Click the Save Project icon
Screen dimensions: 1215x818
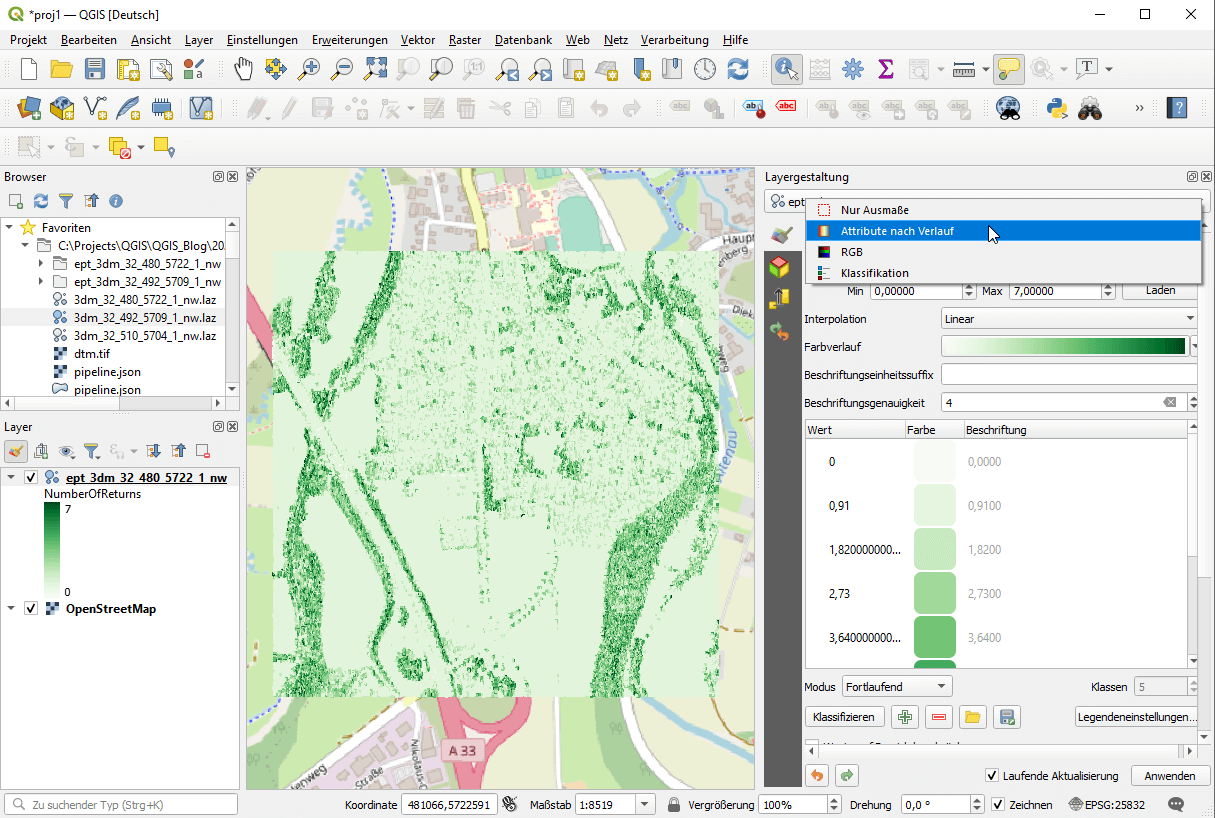click(x=95, y=69)
